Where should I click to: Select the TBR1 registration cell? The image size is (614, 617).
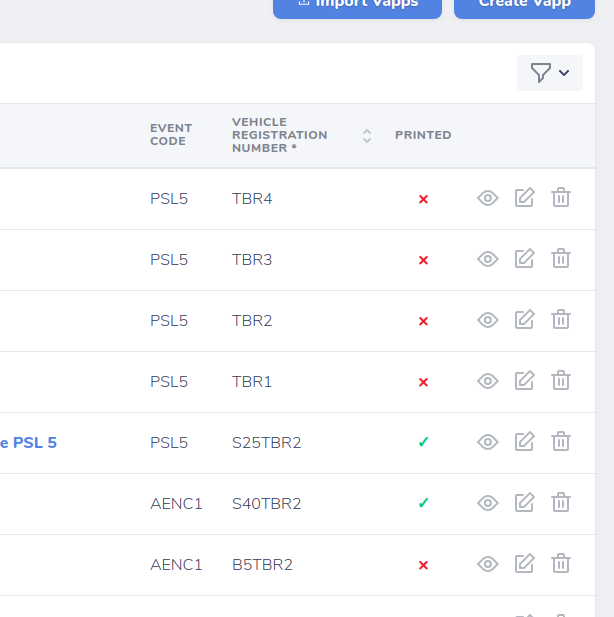pos(252,382)
